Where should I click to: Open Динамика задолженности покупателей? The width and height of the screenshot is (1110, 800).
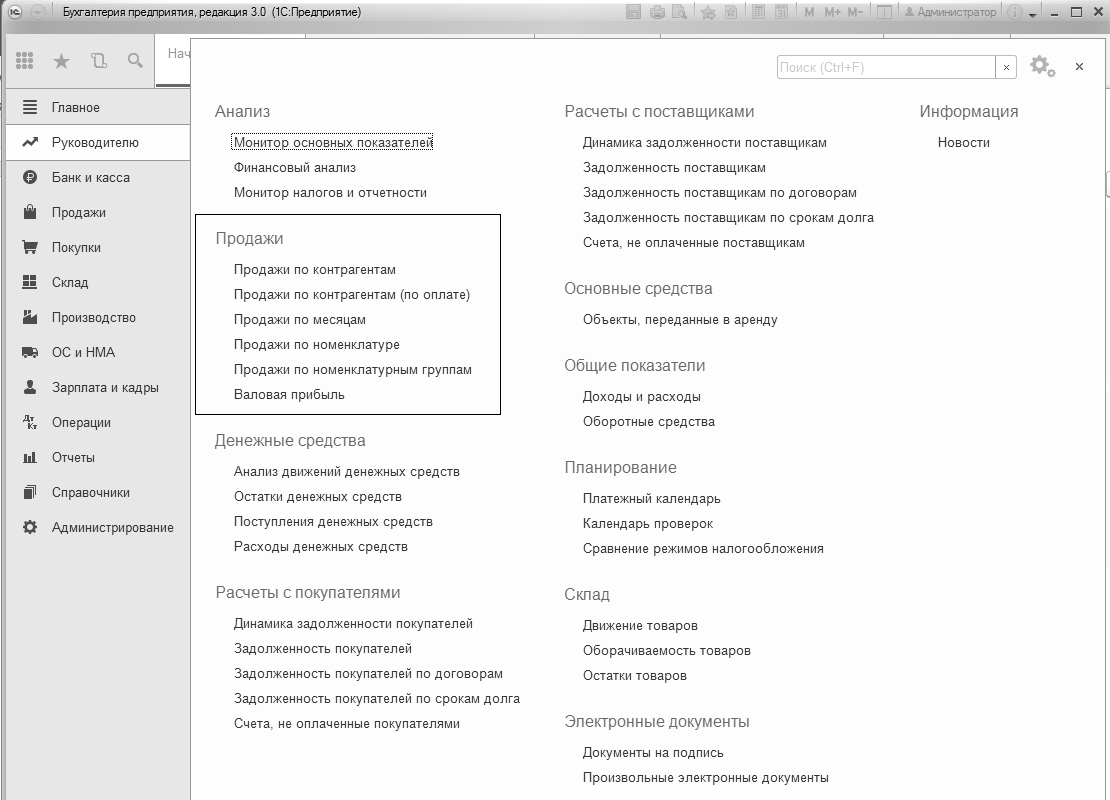353,624
